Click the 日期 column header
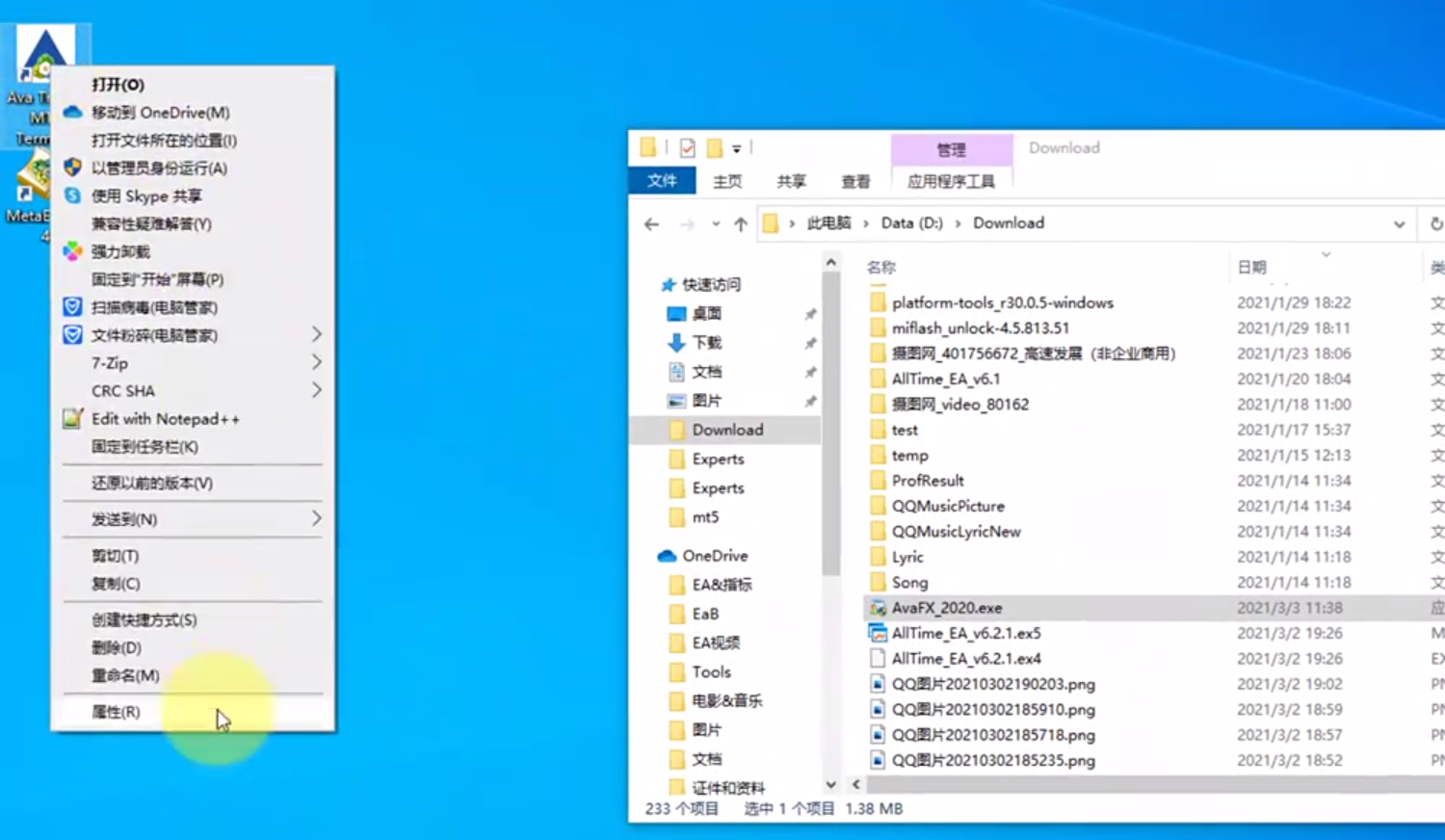This screenshot has height=840, width=1445. pos(1251,267)
